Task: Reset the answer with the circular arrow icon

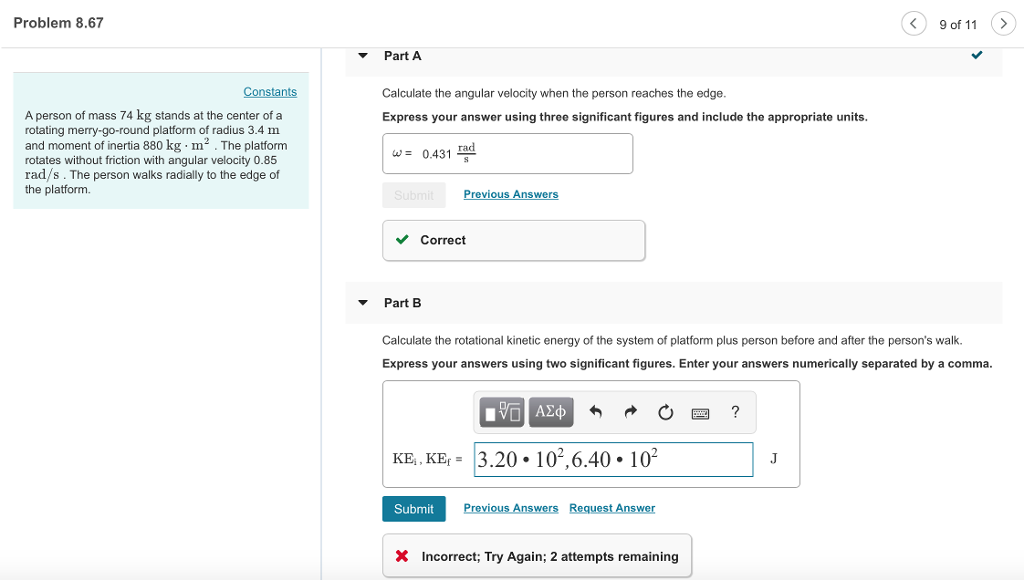Action: point(665,412)
